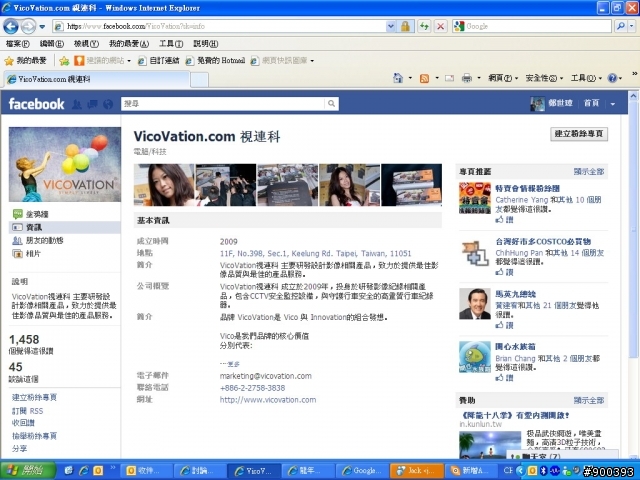This screenshot has height=480, width=640.
Task: Click the Windows 開始 Start button
Action: point(27,471)
